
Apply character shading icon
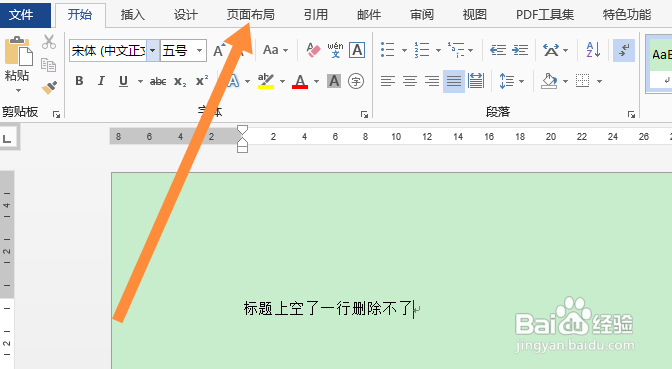pos(334,81)
